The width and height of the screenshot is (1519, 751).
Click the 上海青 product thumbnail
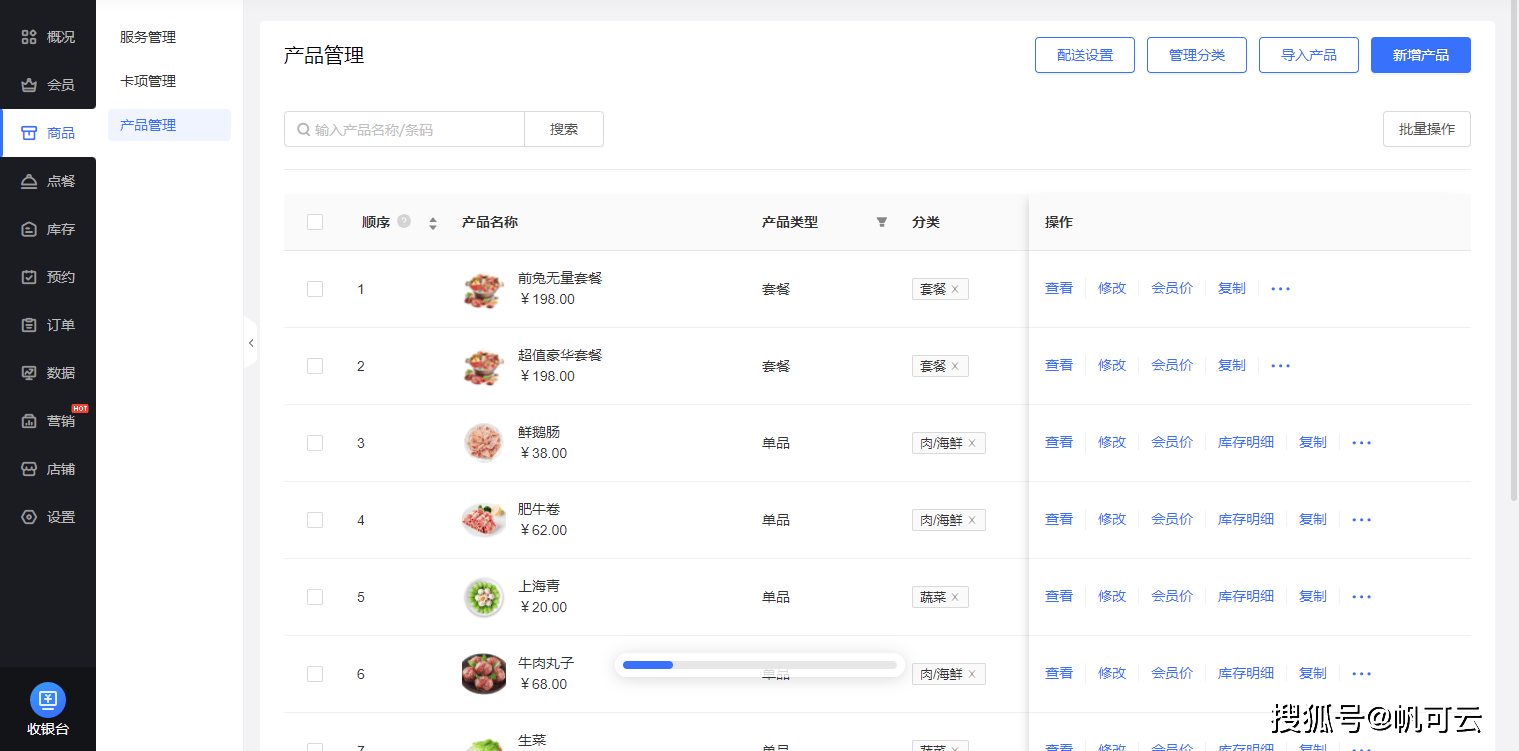484,597
